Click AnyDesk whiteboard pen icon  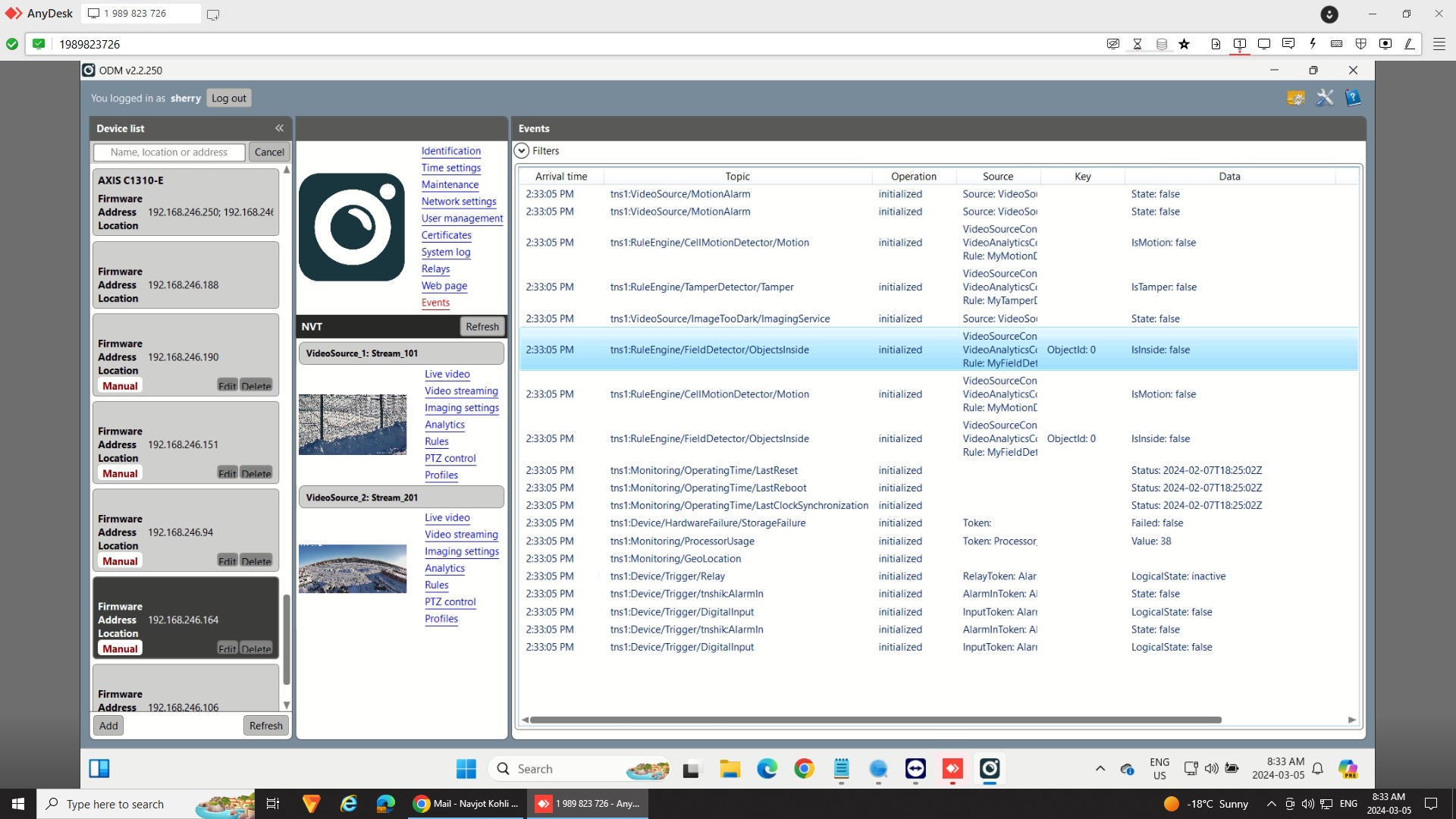[1409, 44]
